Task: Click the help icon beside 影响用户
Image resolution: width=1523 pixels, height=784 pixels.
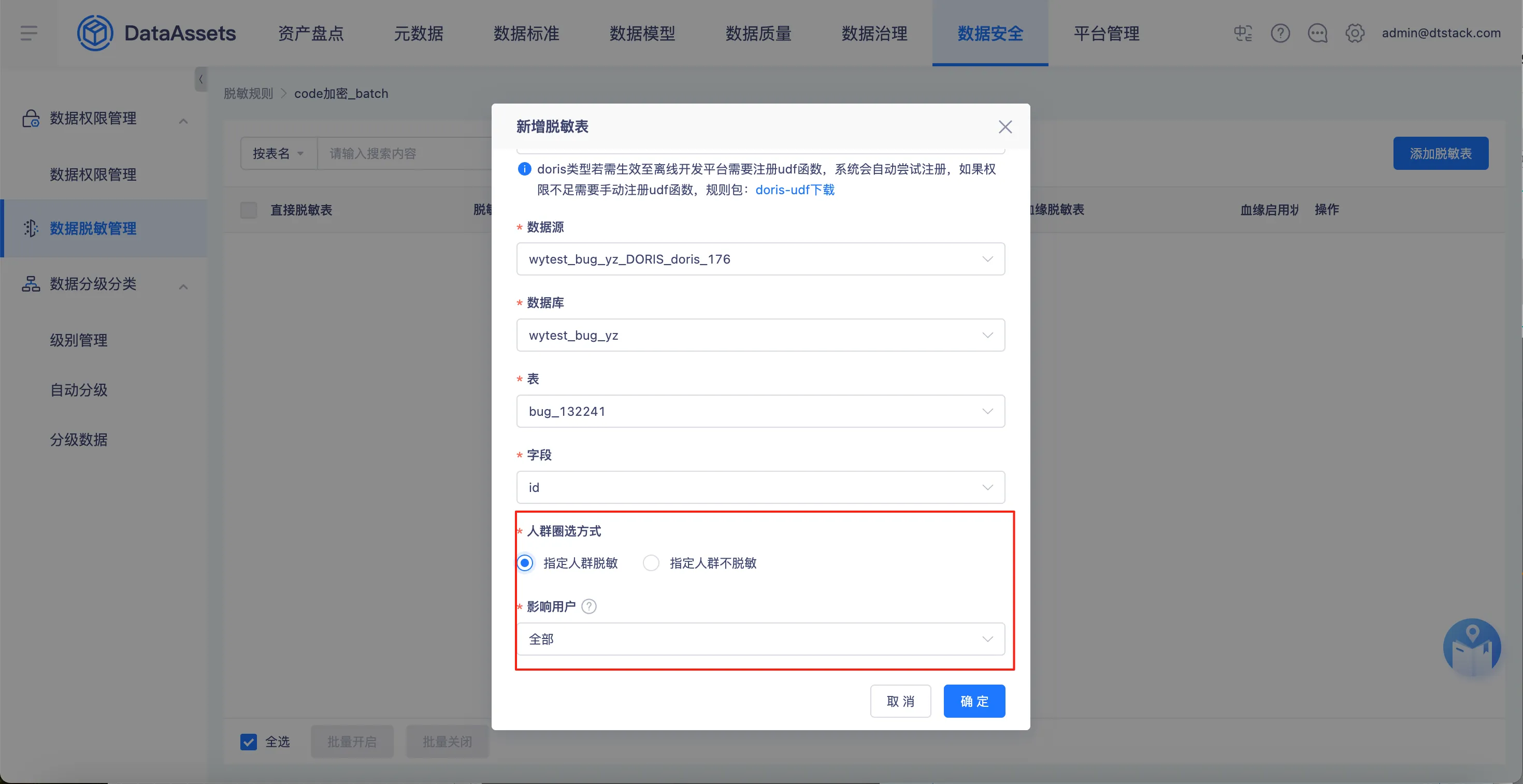Action: 589,606
